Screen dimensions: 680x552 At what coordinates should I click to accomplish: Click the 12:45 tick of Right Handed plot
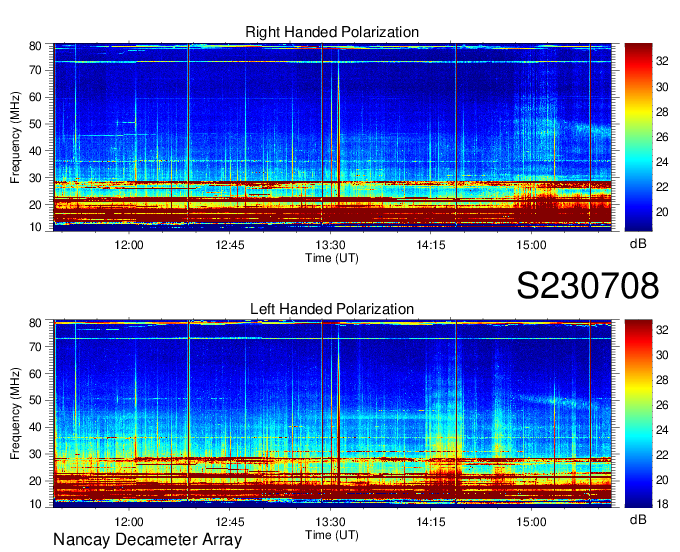tap(230, 245)
